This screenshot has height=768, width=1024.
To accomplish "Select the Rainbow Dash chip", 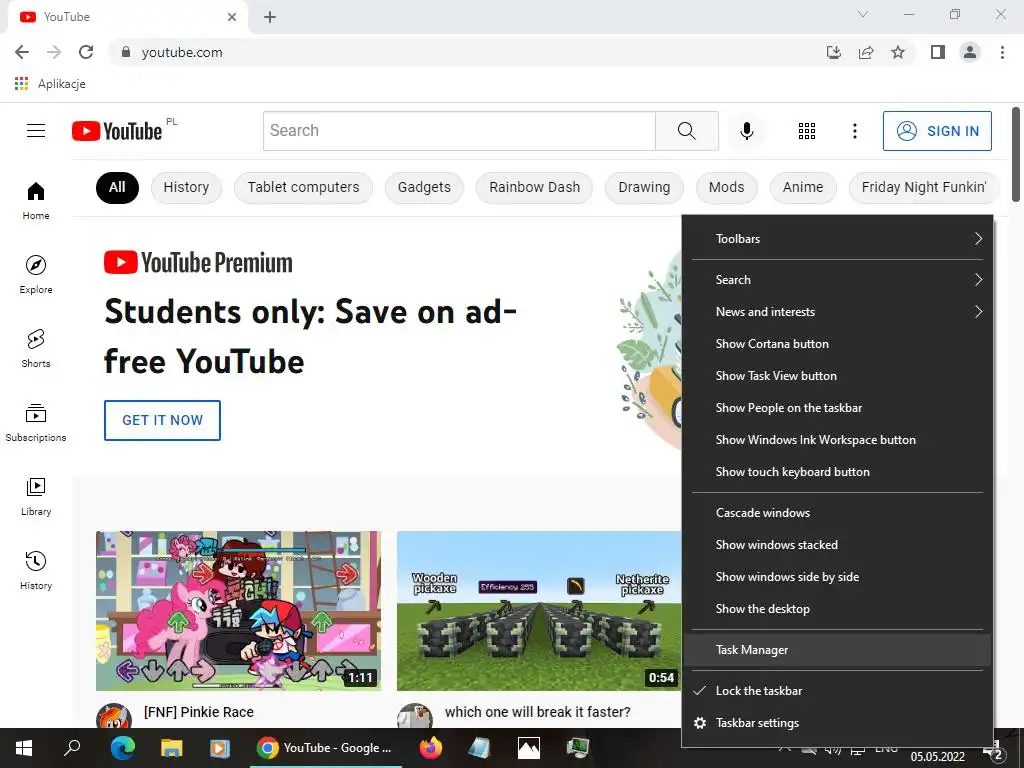I will pos(534,187).
